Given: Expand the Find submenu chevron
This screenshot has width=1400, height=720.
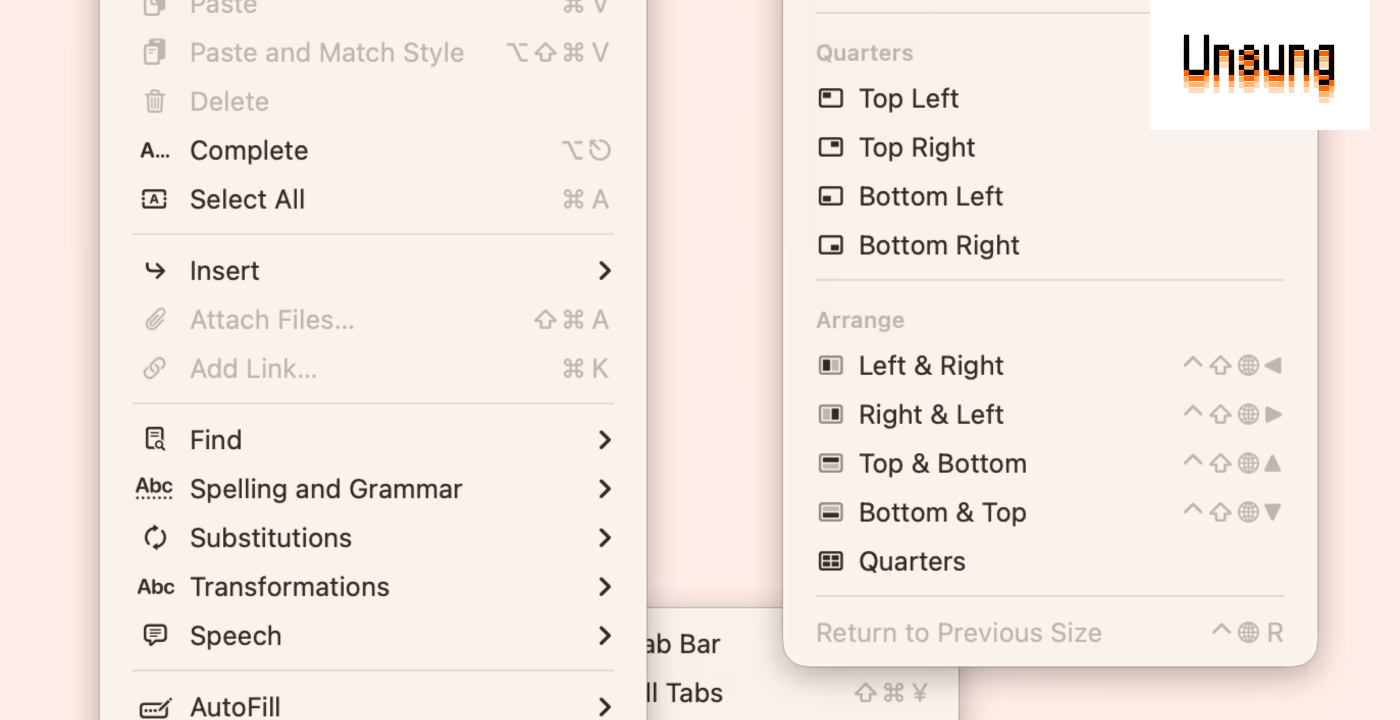Looking at the screenshot, I should tap(604, 440).
